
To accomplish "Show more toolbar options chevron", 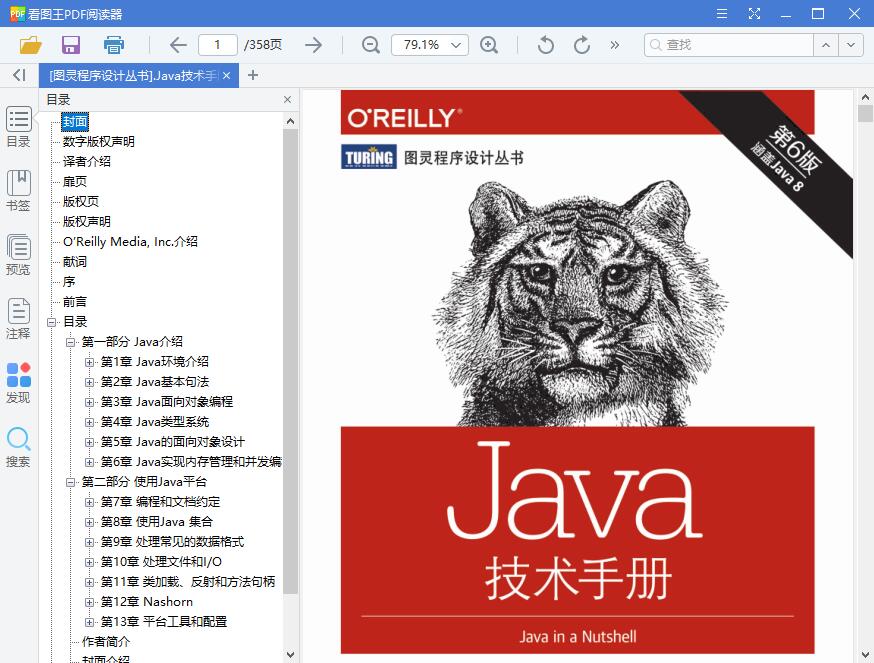I will click(x=614, y=45).
